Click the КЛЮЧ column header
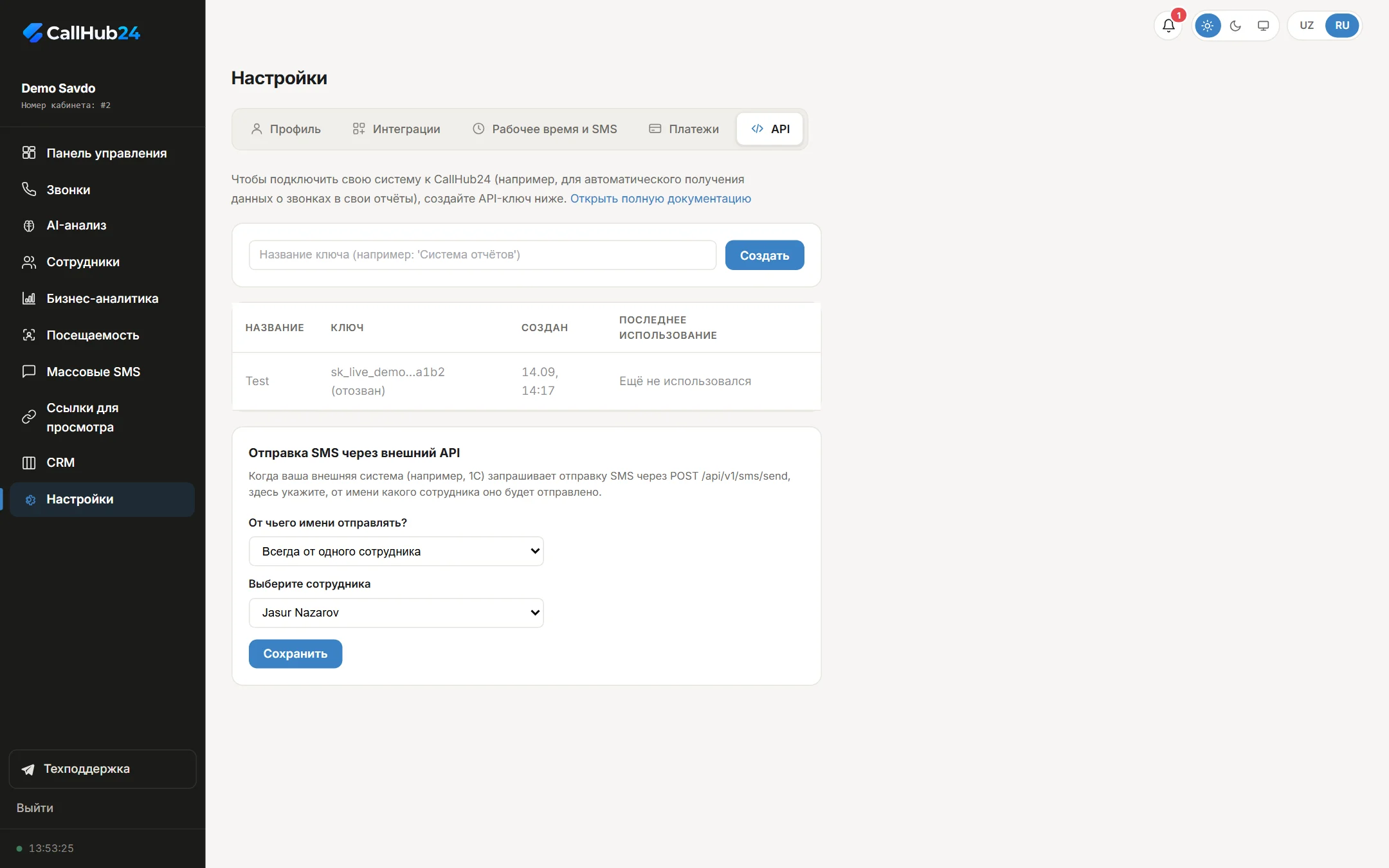 [x=347, y=328]
